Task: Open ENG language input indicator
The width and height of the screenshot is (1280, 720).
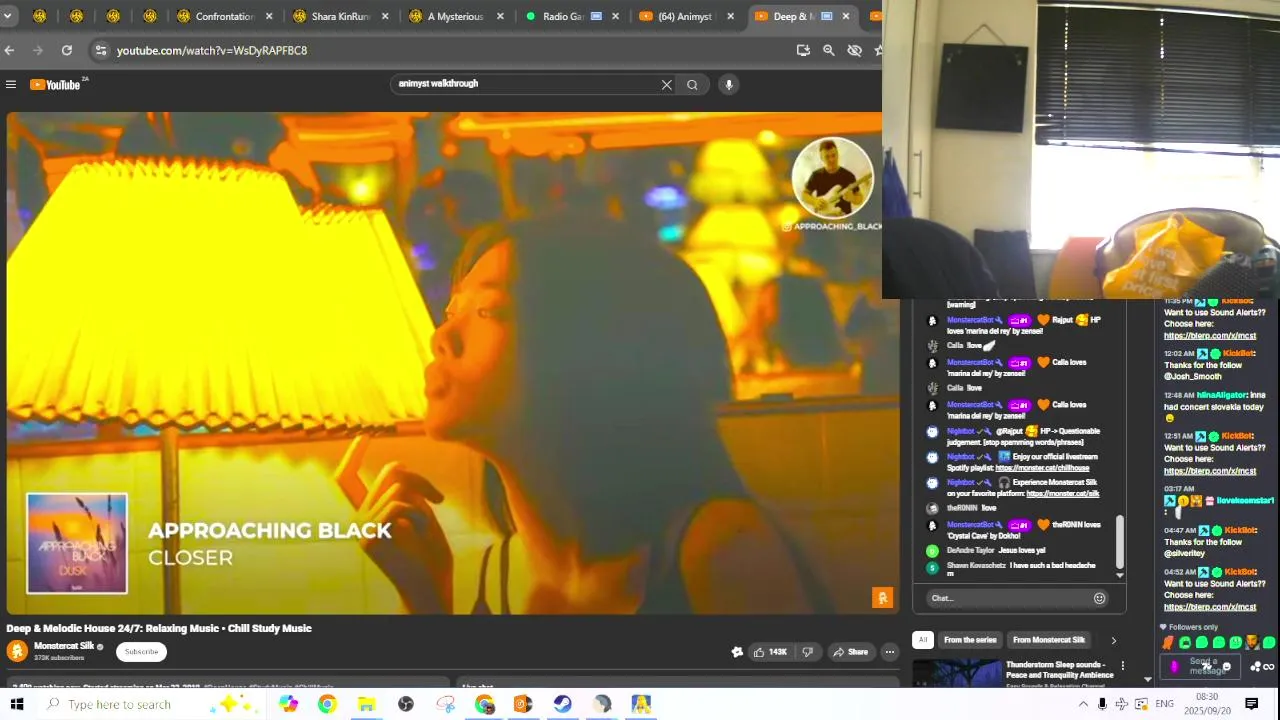Action: tap(1164, 704)
